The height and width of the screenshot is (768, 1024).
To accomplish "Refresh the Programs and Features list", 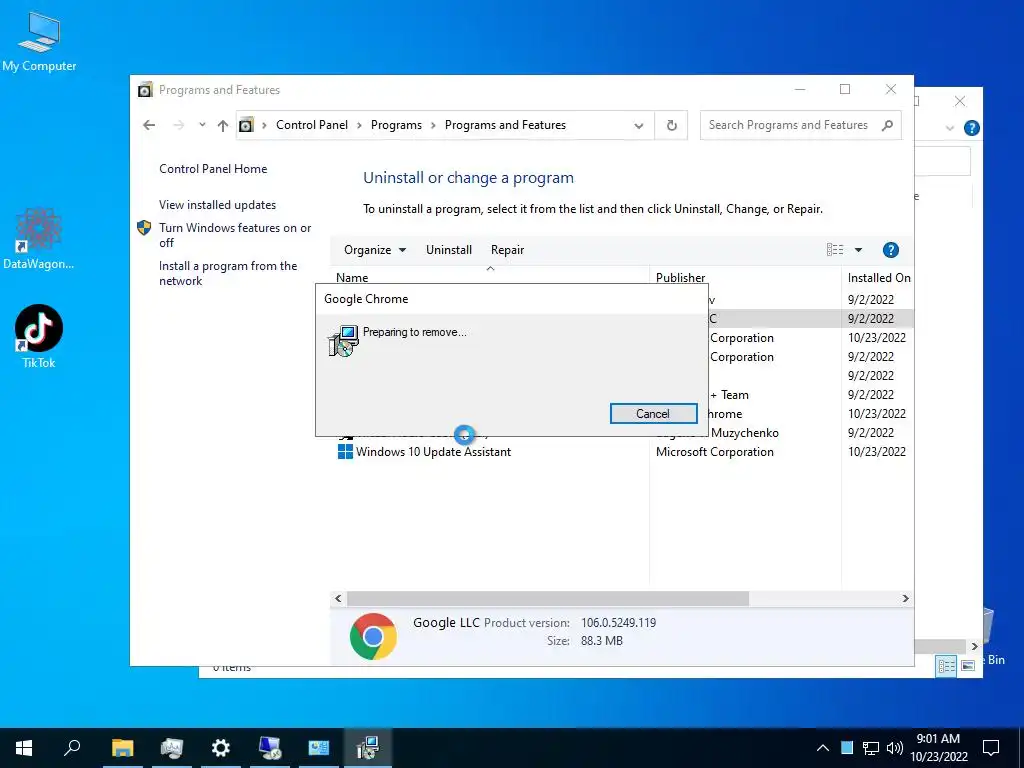I will (x=671, y=125).
